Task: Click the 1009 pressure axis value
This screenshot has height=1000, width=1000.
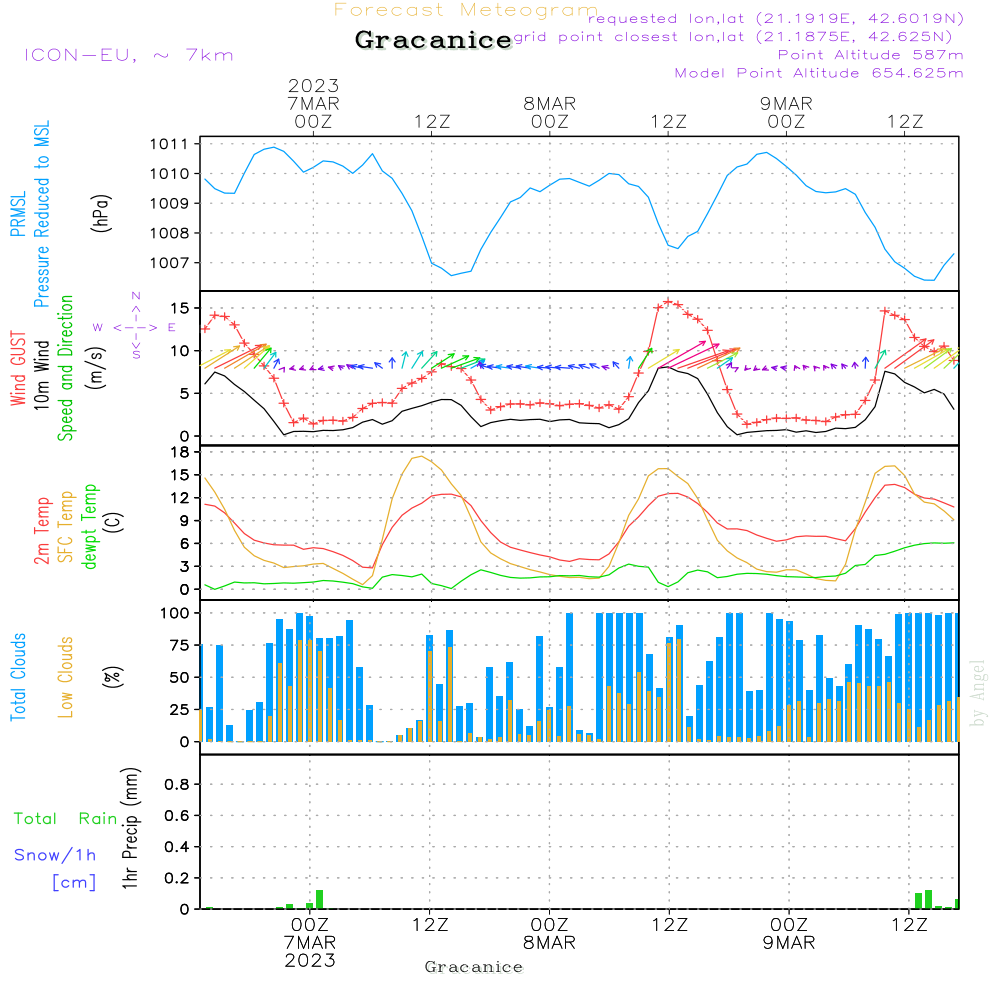Action: [x=169, y=203]
